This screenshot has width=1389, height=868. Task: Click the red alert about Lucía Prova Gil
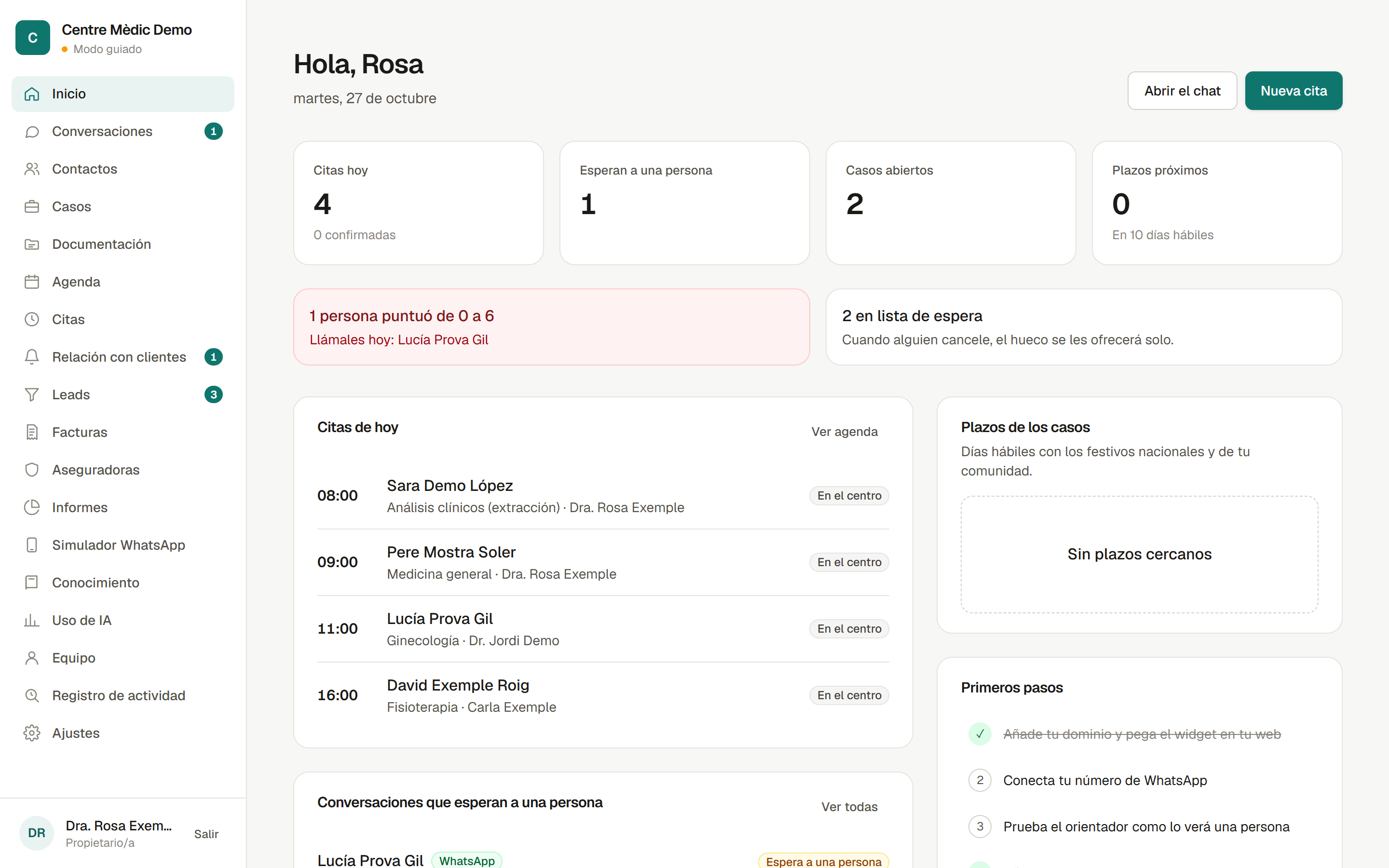pyautogui.click(x=552, y=327)
